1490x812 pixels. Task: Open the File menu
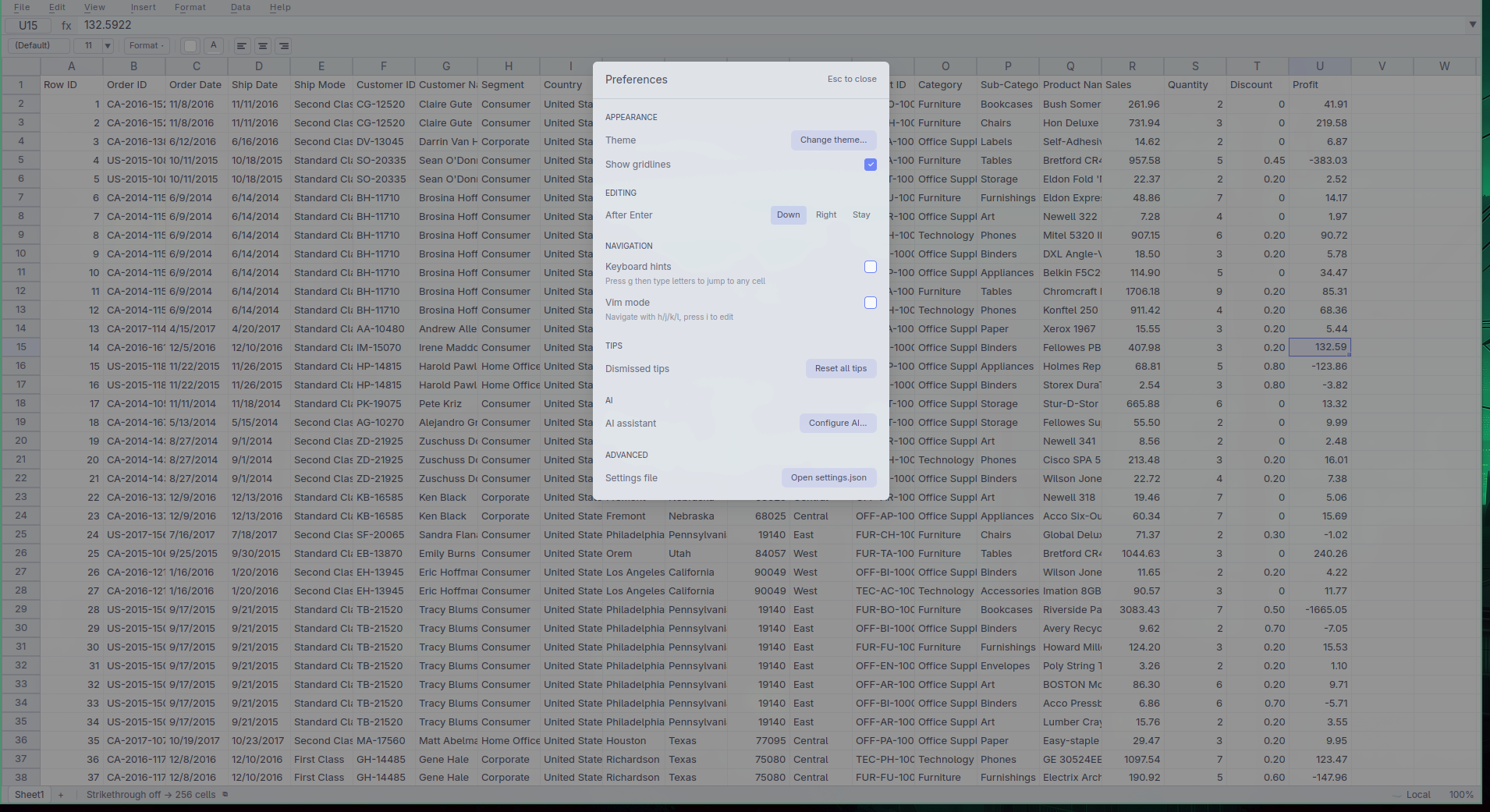tap(22, 7)
